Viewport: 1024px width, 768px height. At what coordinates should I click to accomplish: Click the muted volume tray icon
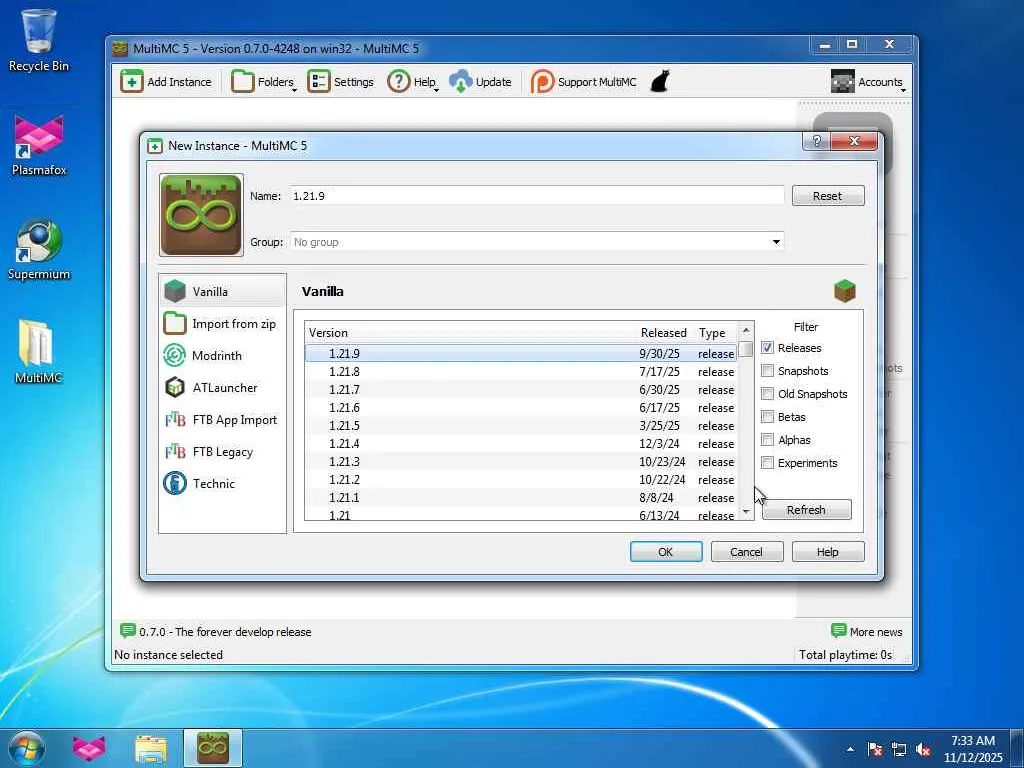coord(923,750)
